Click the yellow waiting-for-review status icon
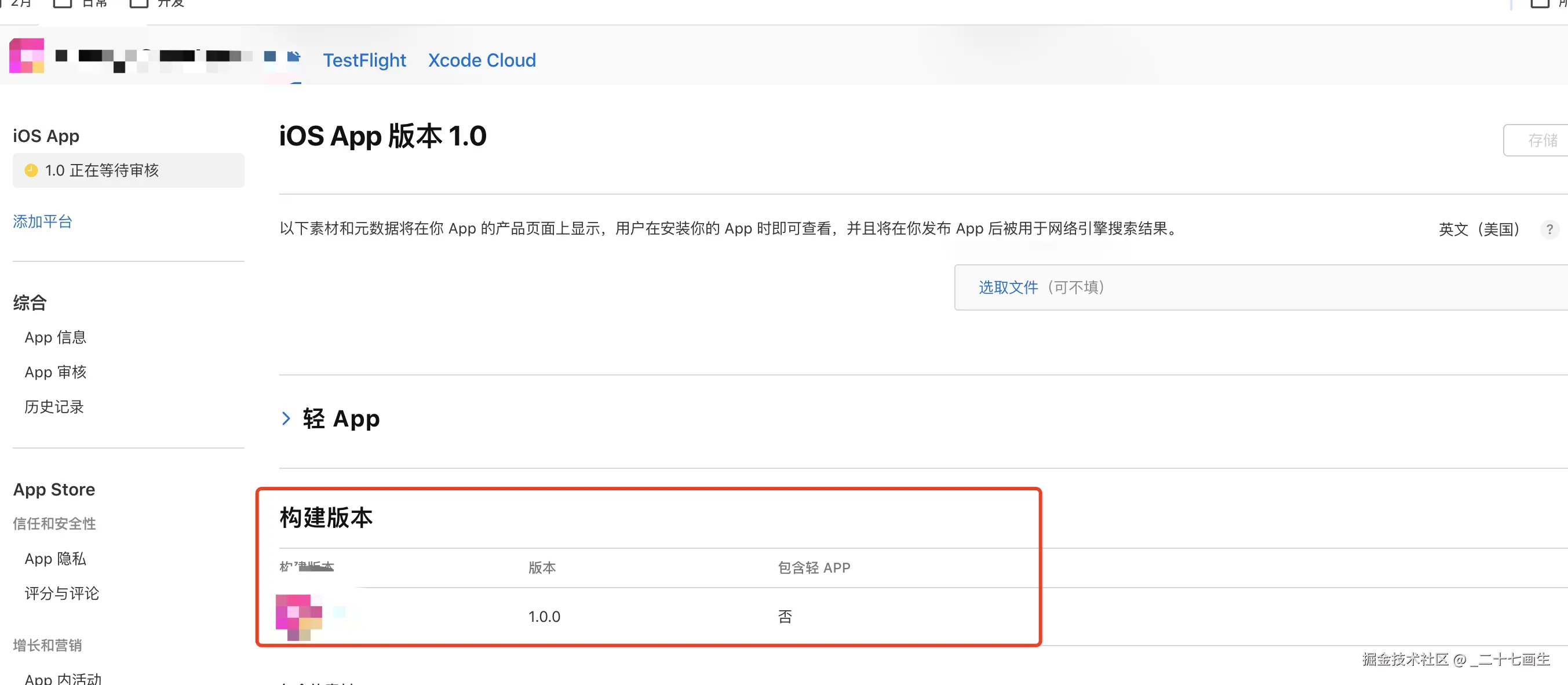Image resolution: width=1568 pixels, height=685 pixels. [31, 170]
